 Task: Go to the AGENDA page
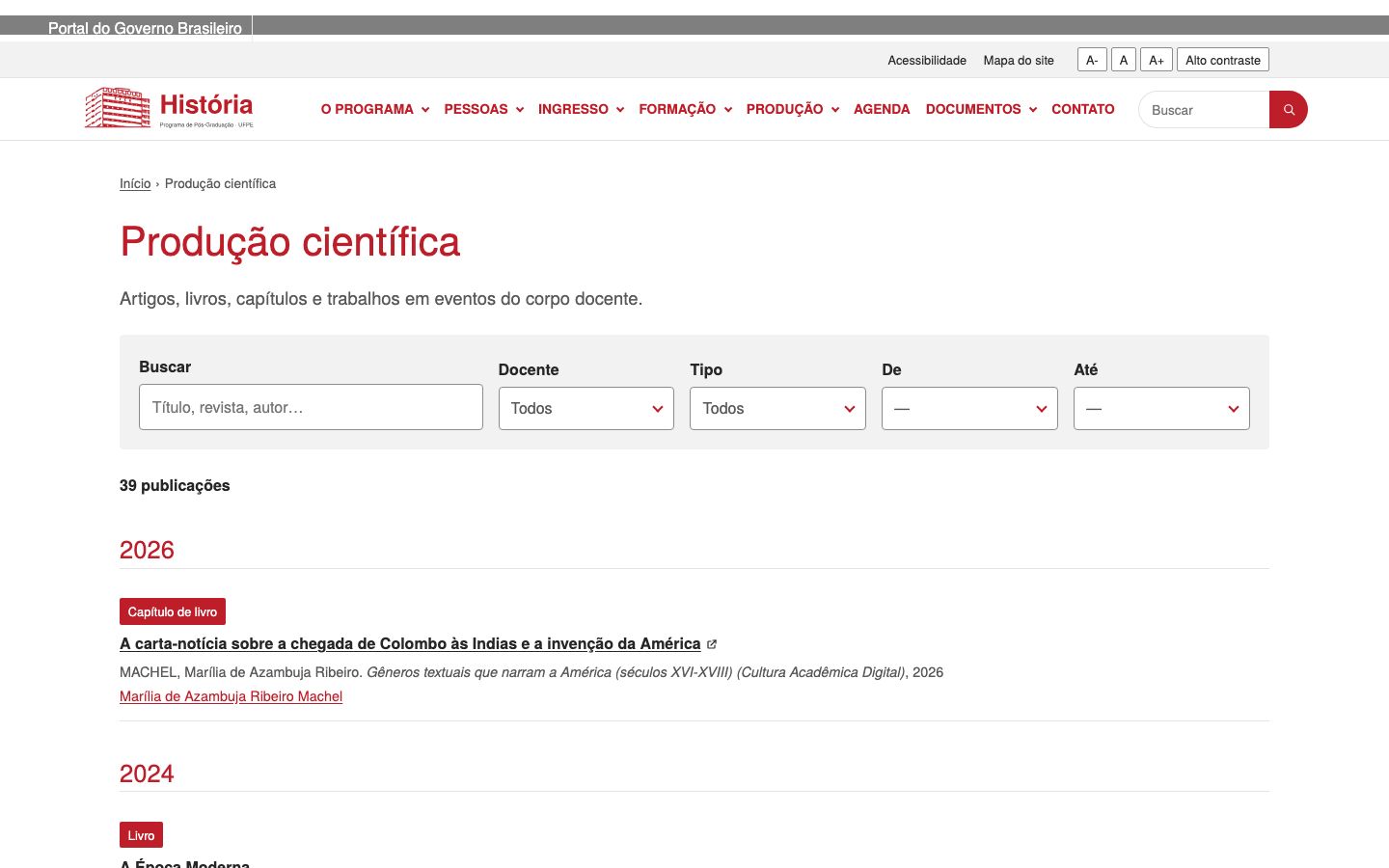(882, 109)
